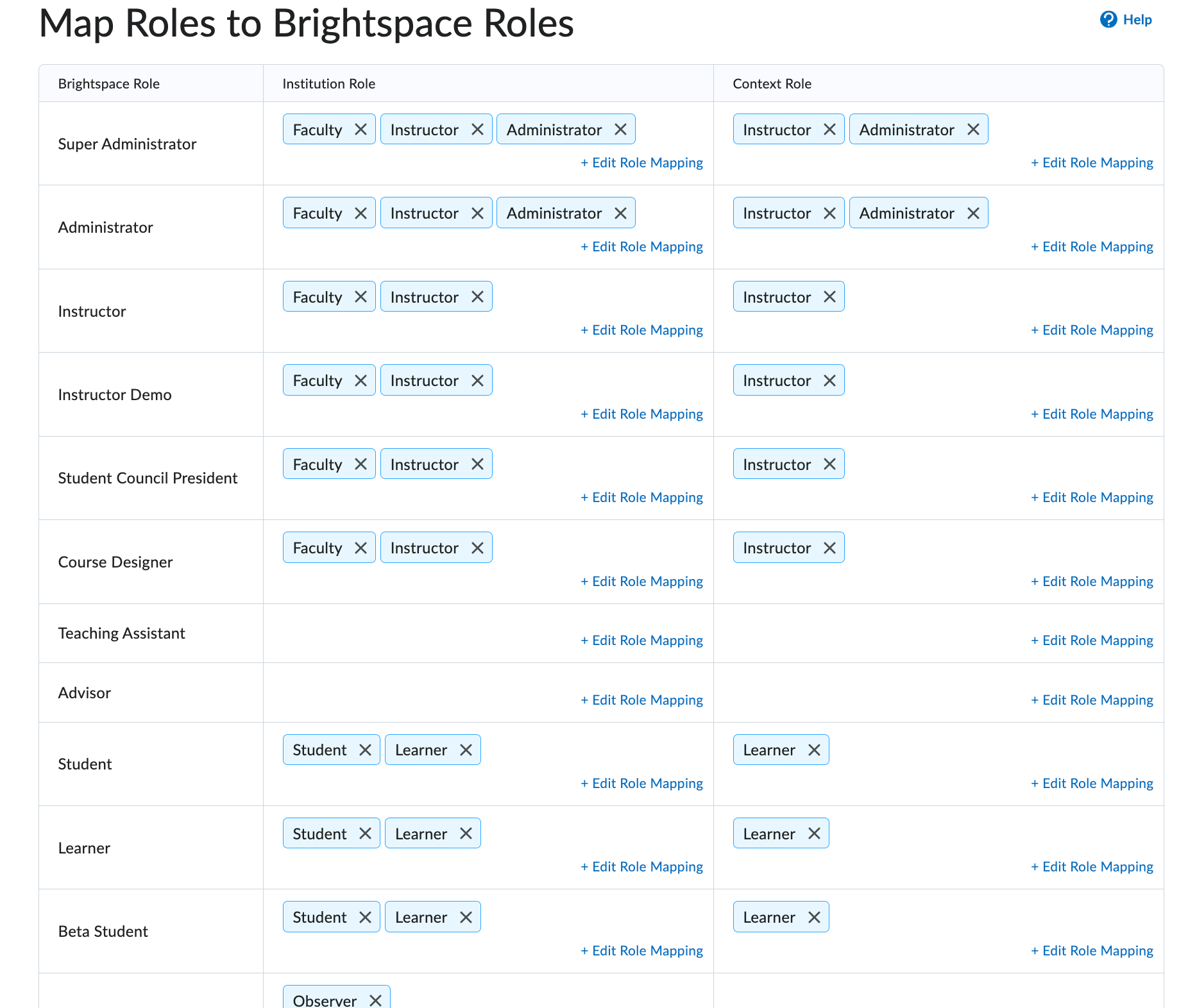
Task: Edit institution role mapping for Beta Student
Action: coord(641,951)
